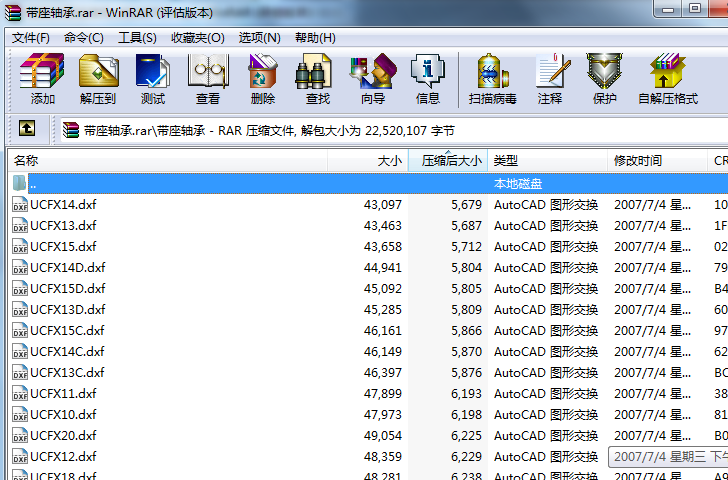Click the size value 43,463

(x=383, y=225)
